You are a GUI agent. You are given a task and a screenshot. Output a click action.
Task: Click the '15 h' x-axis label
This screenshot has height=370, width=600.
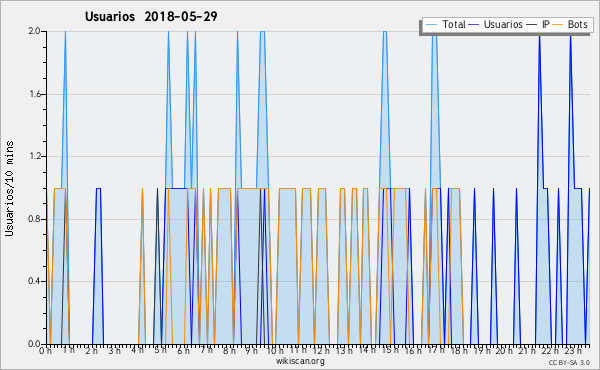coord(390,350)
